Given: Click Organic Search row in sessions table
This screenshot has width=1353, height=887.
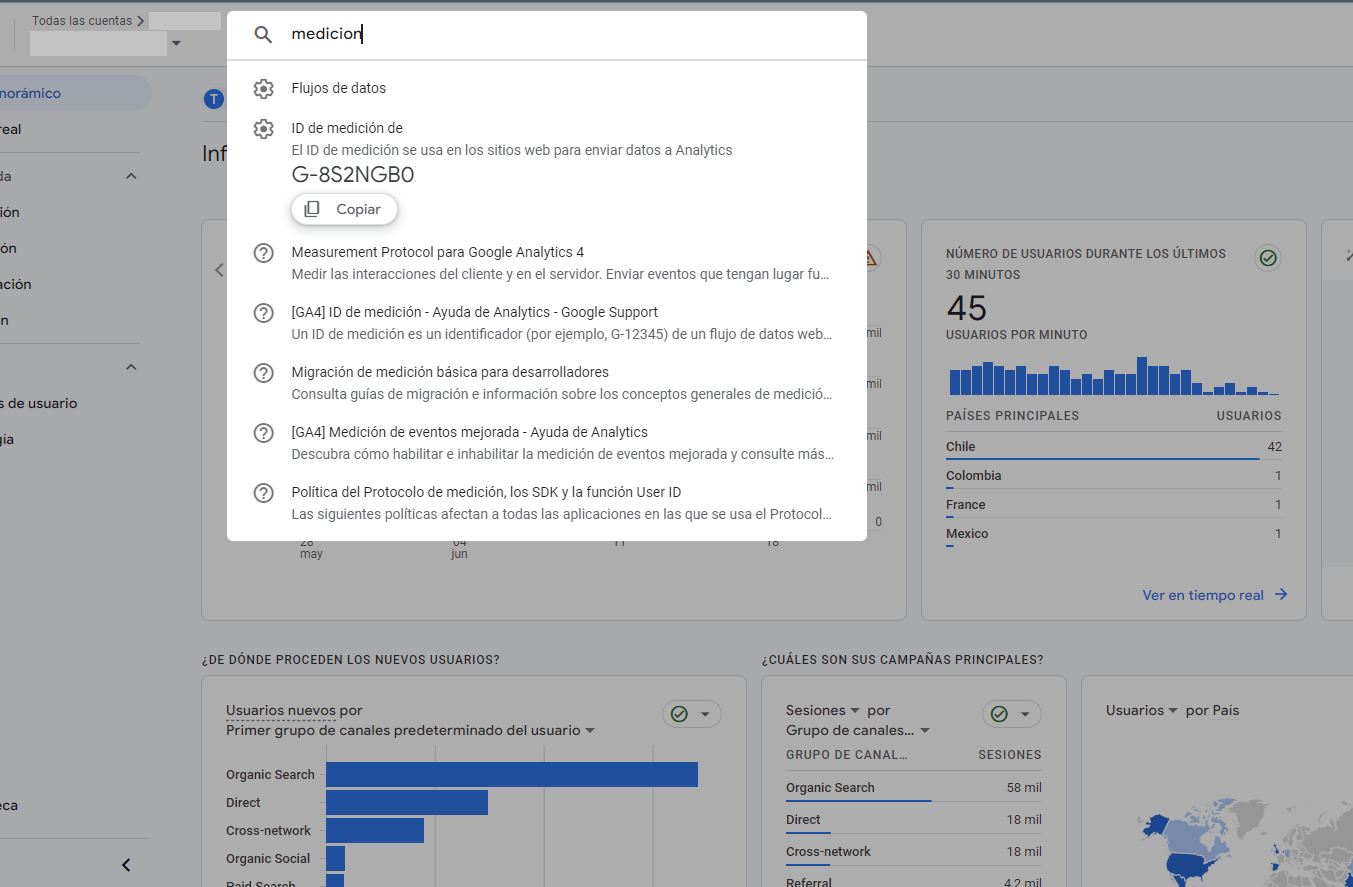Looking at the screenshot, I should [913, 788].
